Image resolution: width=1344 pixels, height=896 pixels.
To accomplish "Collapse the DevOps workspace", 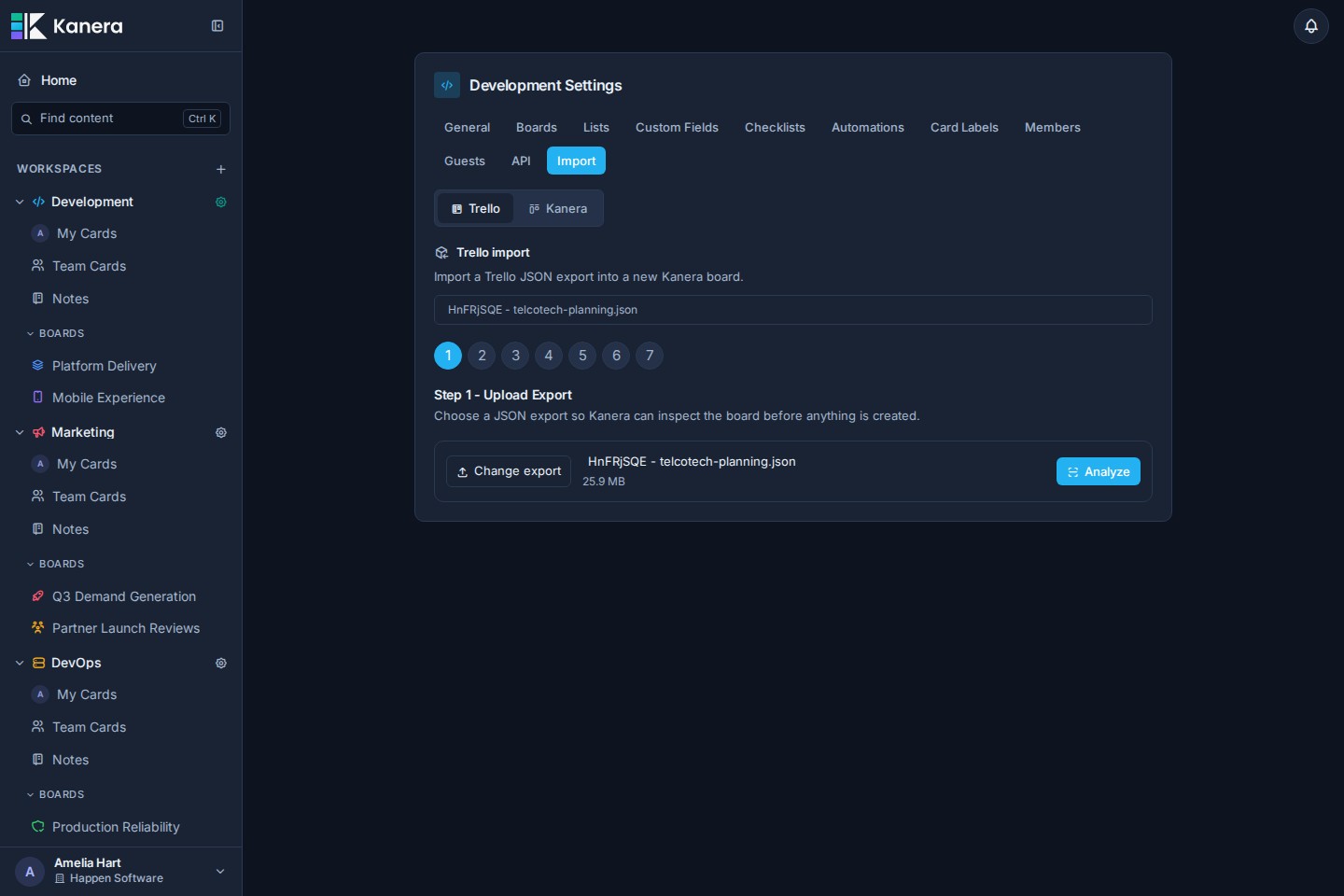I will (x=20, y=663).
